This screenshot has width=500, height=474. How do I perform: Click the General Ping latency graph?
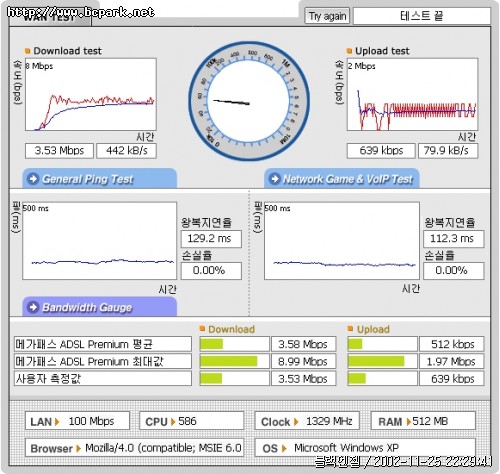(99, 241)
